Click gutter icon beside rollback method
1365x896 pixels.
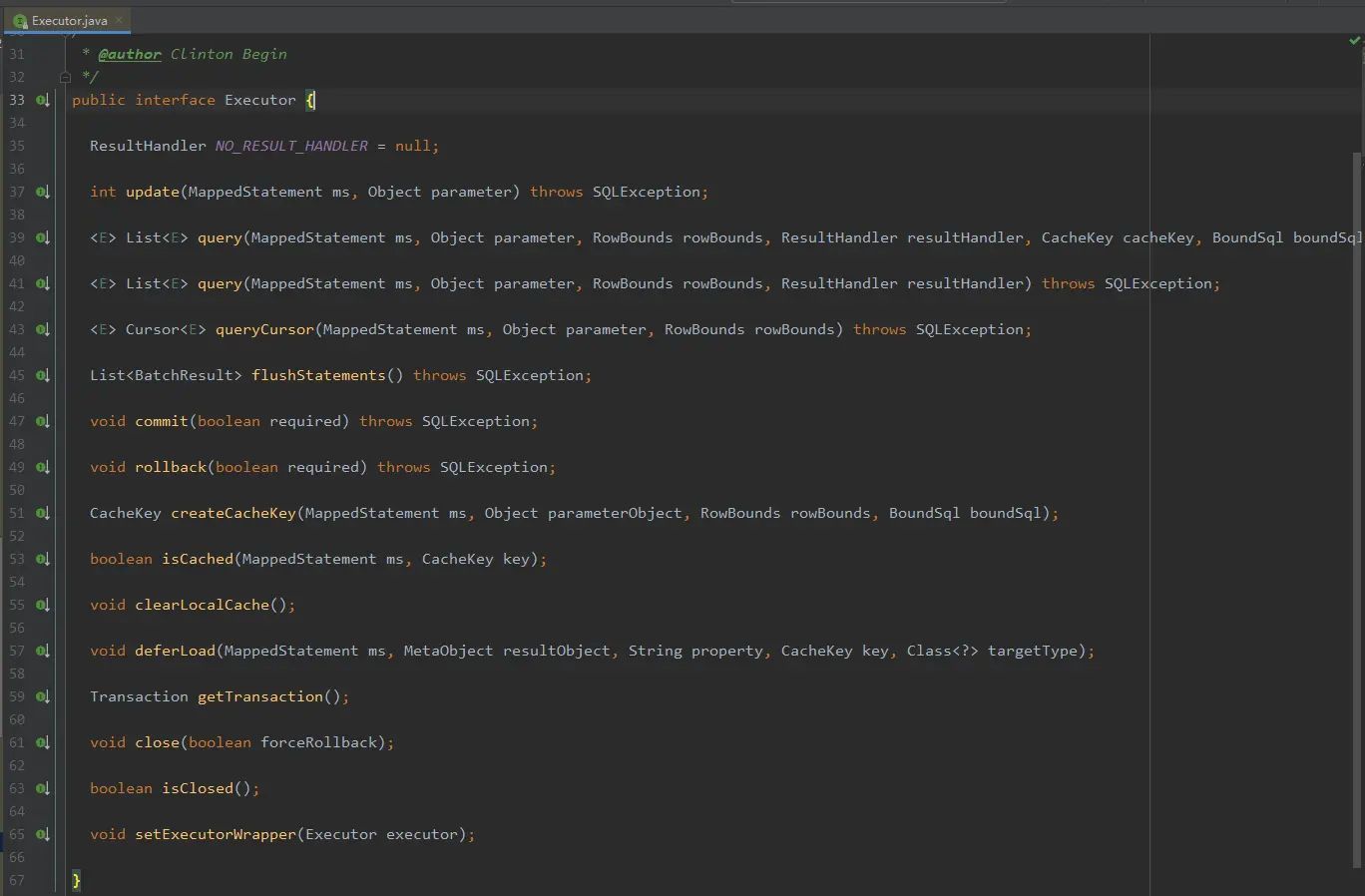[43, 467]
